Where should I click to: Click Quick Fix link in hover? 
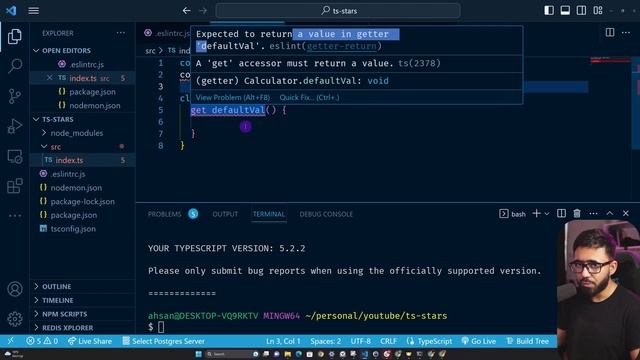[x=309, y=98]
